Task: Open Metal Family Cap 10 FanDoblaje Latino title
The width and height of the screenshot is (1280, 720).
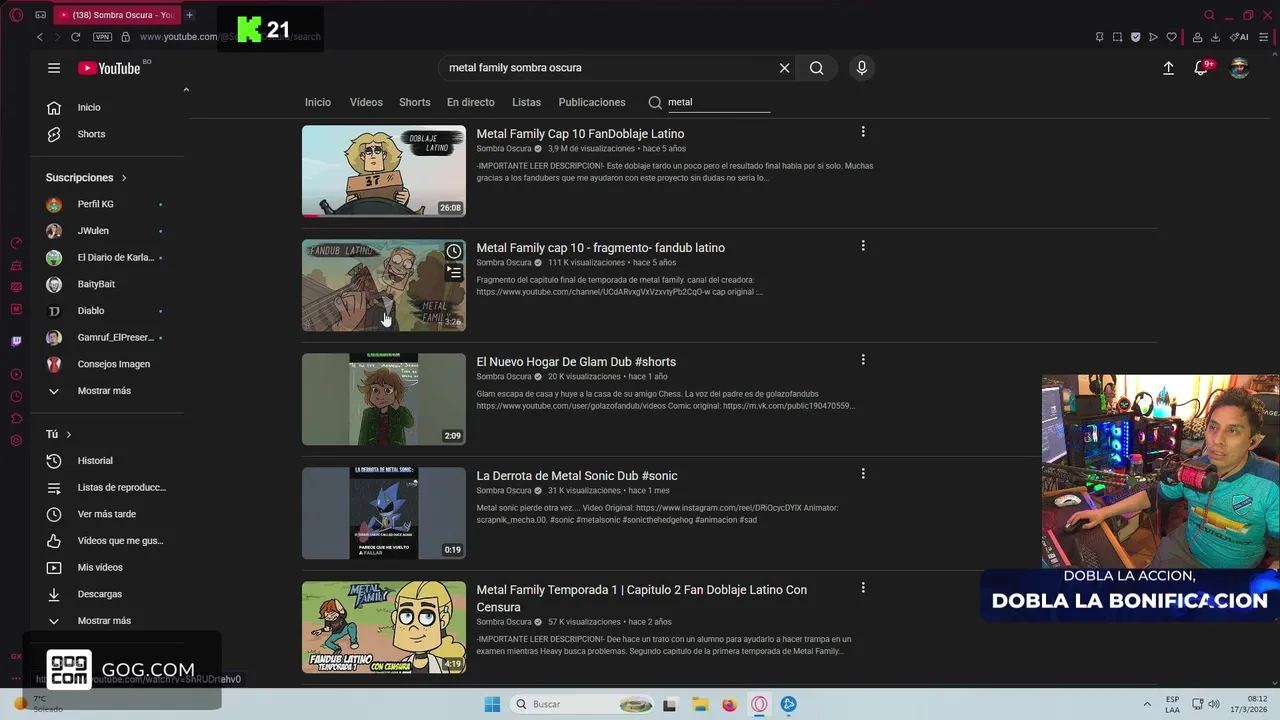Action: [580, 134]
